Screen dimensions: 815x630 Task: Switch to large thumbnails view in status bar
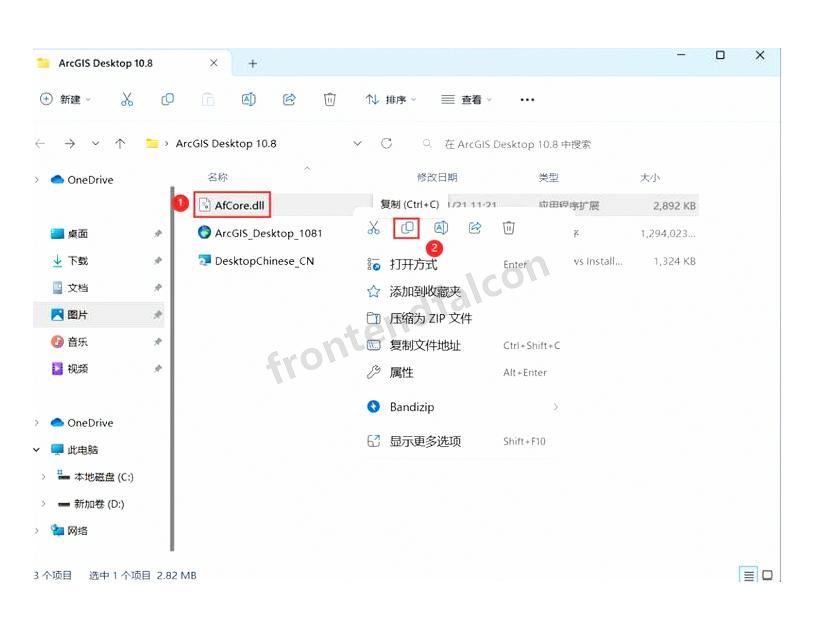[x=768, y=575]
